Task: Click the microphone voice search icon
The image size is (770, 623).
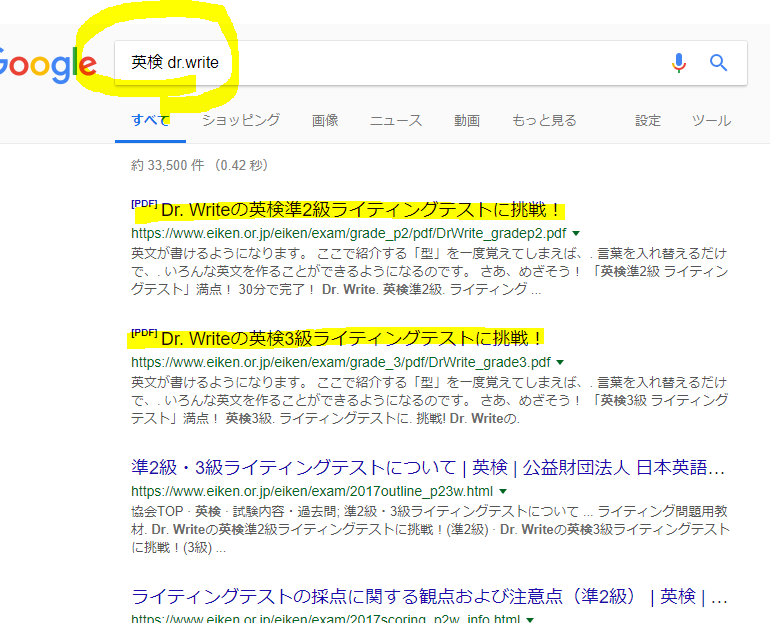Action: [x=679, y=63]
